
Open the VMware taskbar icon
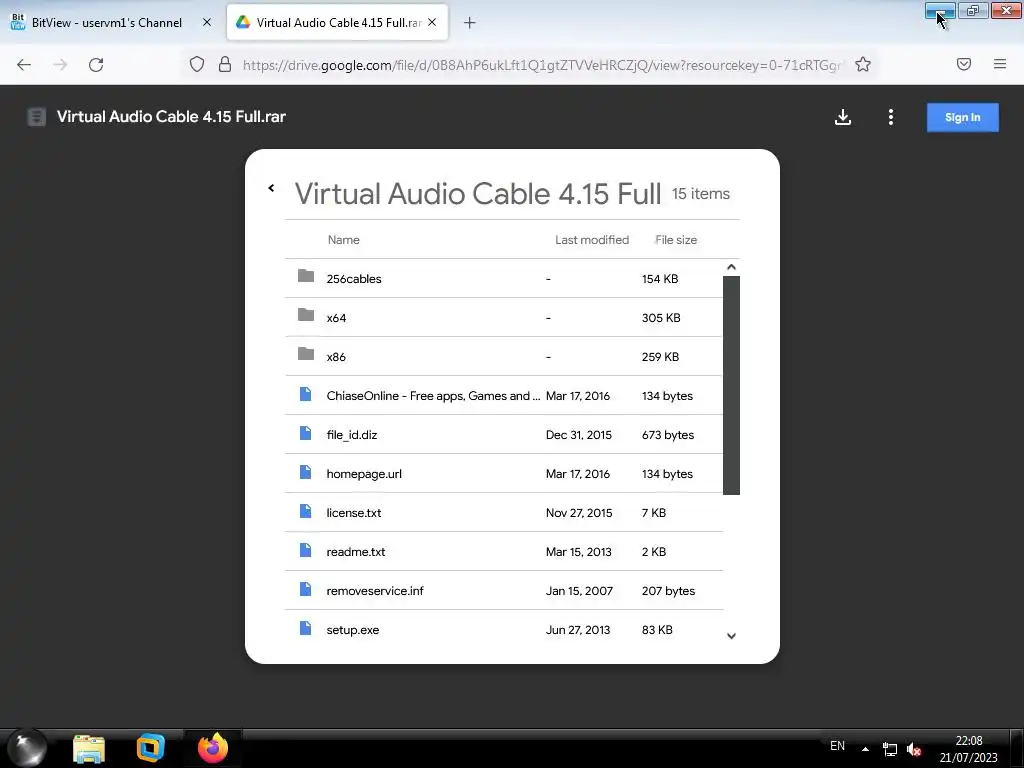pyautogui.click(x=151, y=748)
